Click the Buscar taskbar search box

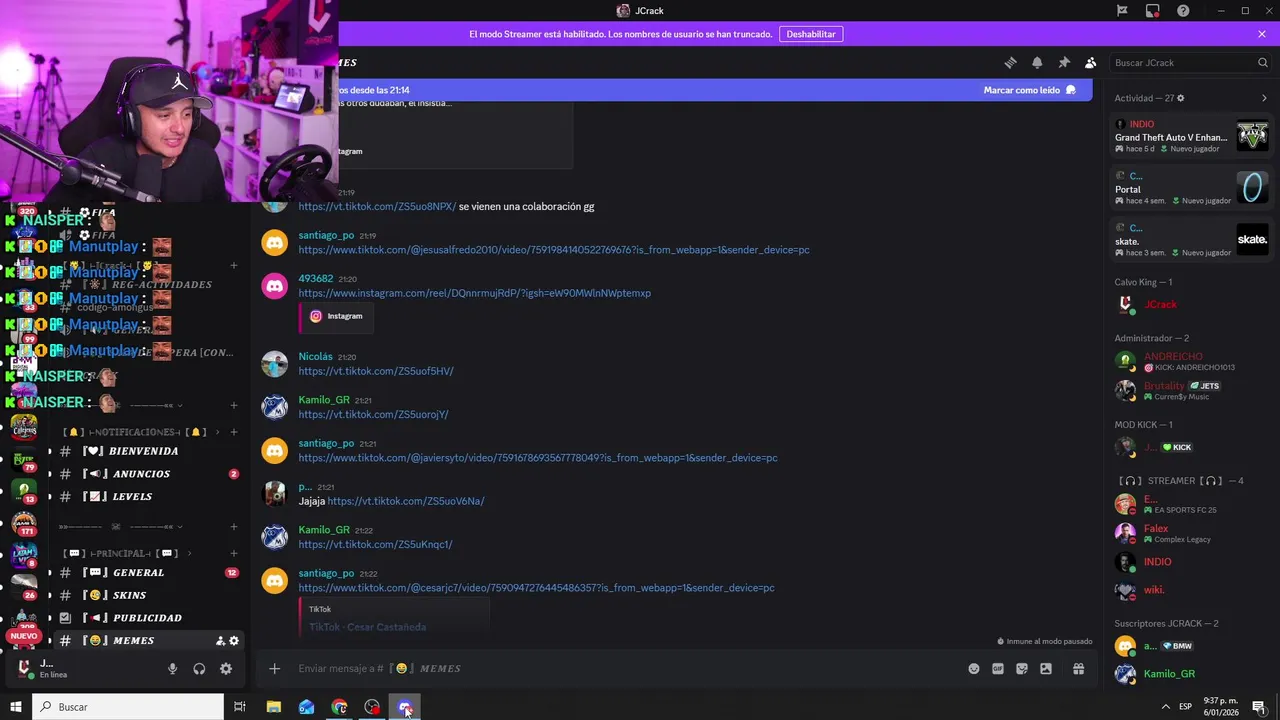(128, 707)
